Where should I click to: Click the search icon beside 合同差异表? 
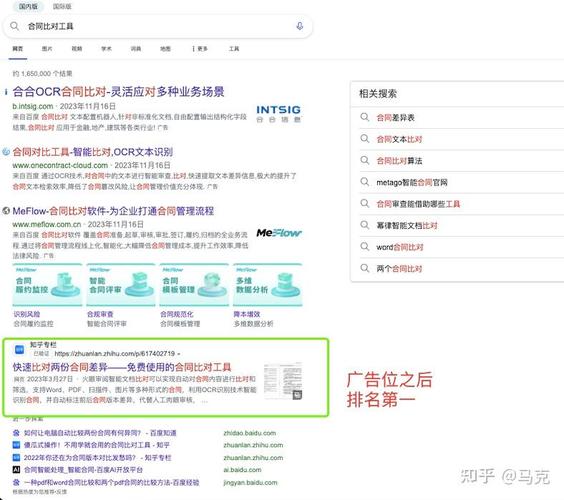click(x=365, y=117)
